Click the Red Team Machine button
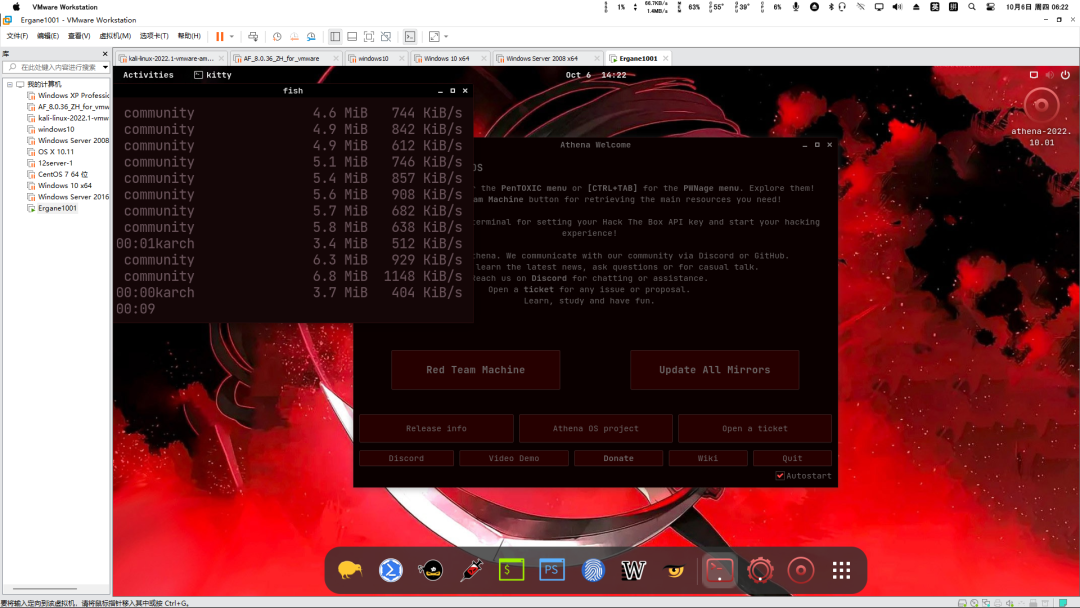This screenshot has width=1080, height=608. point(475,370)
